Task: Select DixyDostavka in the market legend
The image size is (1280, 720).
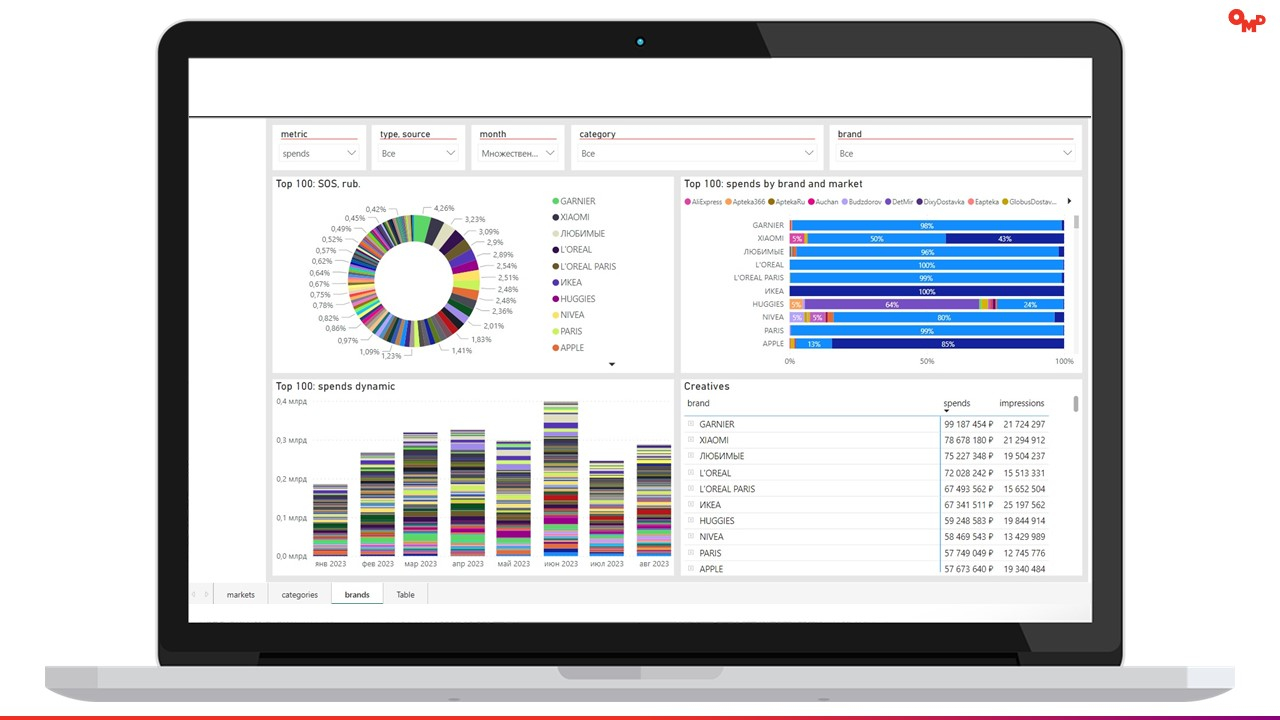Action: [941, 201]
